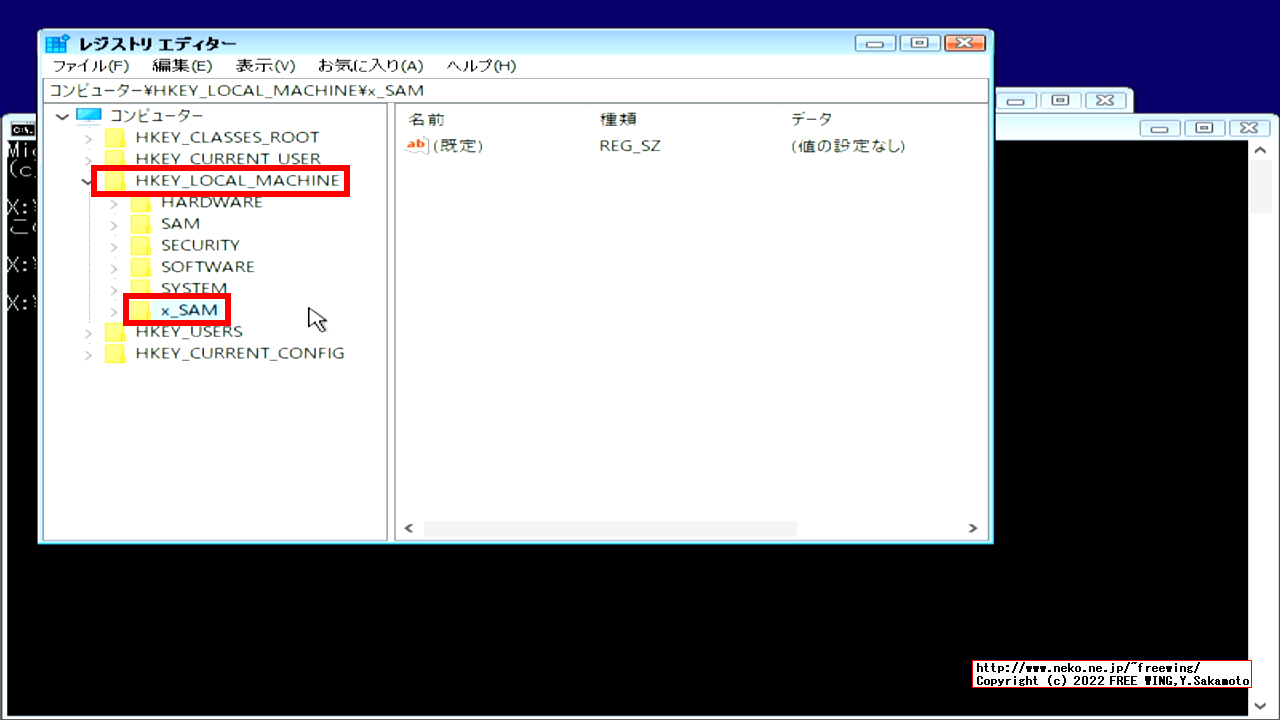Select the SYSTEM folder icon
The width and height of the screenshot is (1280, 720).
click(139, 288)
